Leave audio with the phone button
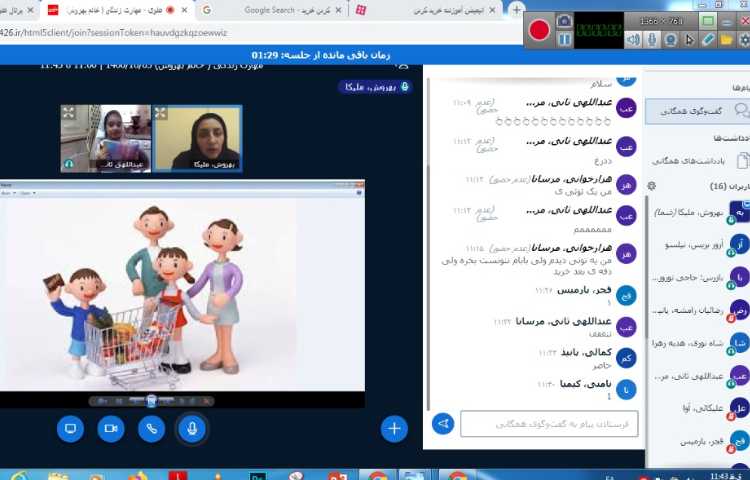Image resolution: width=750 pixels, height=480 pixels. coord(152,428)
